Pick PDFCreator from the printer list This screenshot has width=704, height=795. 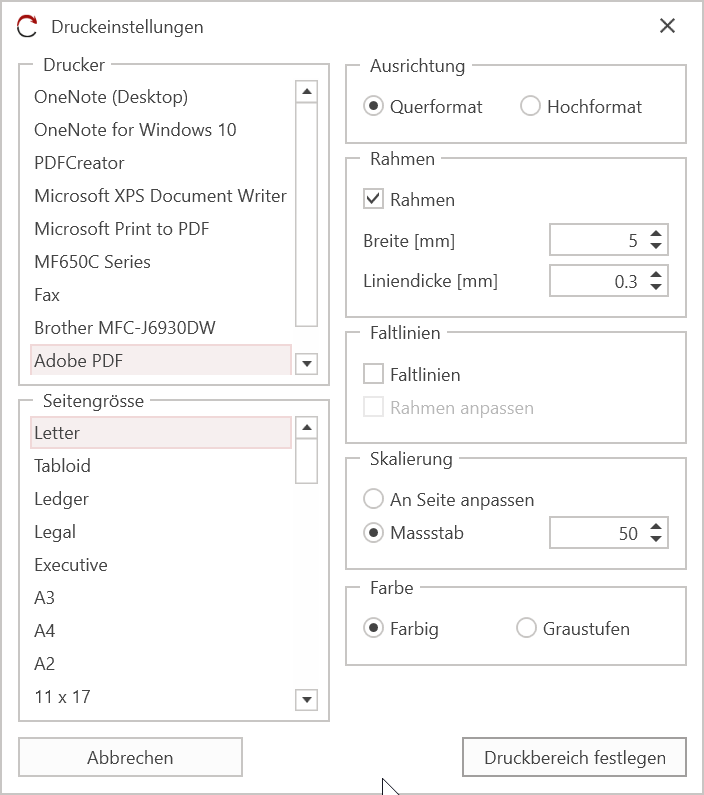click(x=79, y=162)
